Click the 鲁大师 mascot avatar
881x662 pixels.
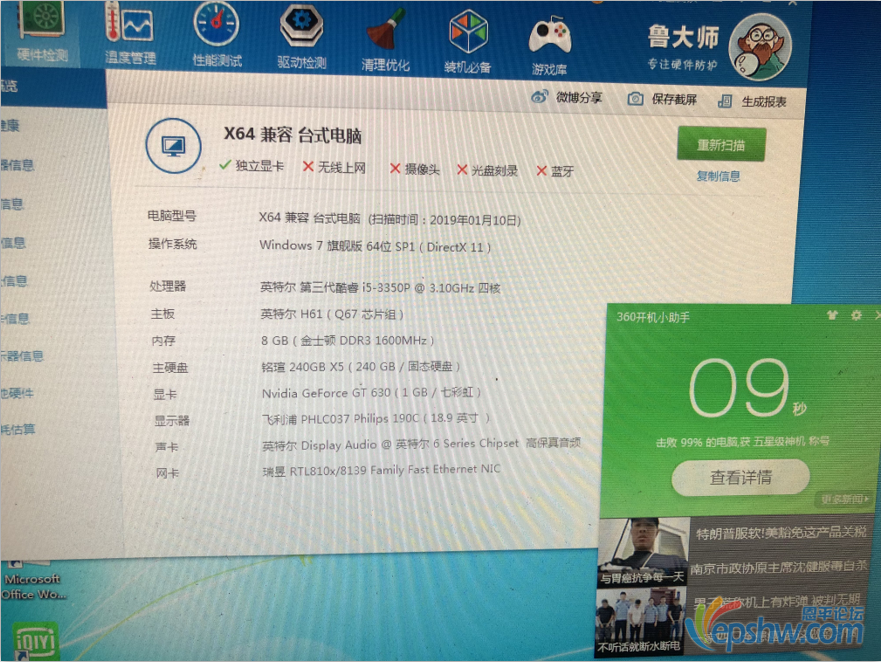point(760,47)
